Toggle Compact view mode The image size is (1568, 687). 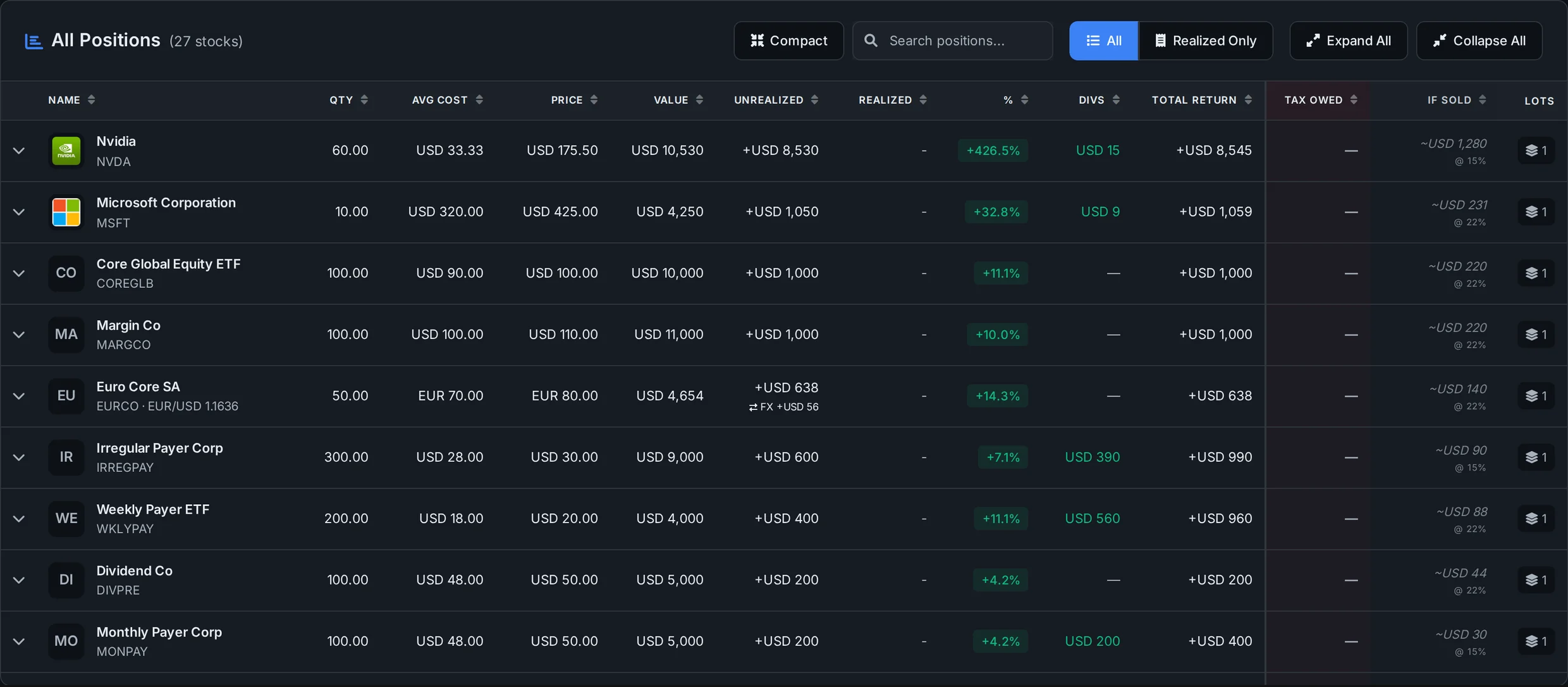(788, 40)
